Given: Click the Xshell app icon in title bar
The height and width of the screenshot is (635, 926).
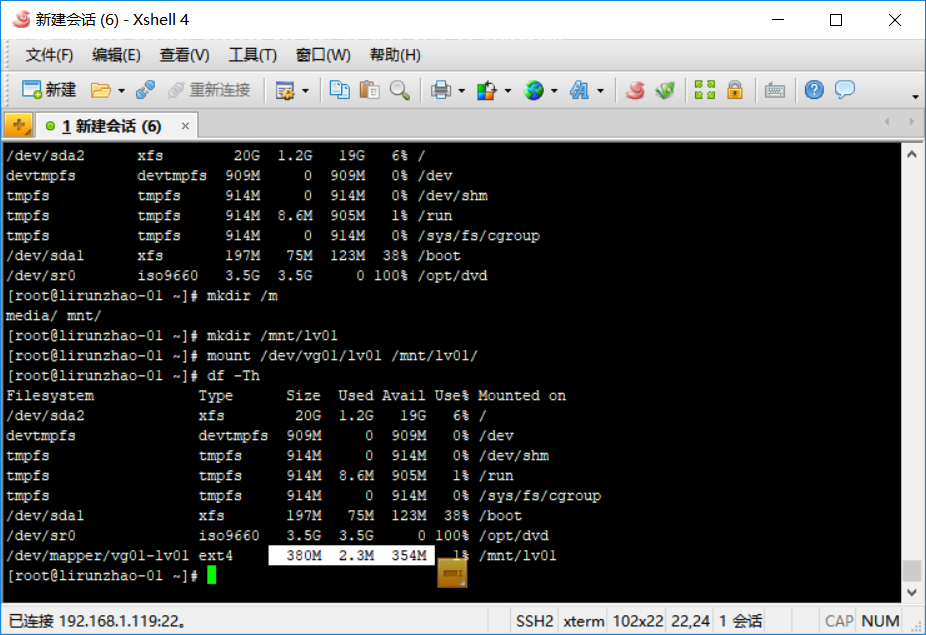Looking at the screenshot, I should pos(21,19).
